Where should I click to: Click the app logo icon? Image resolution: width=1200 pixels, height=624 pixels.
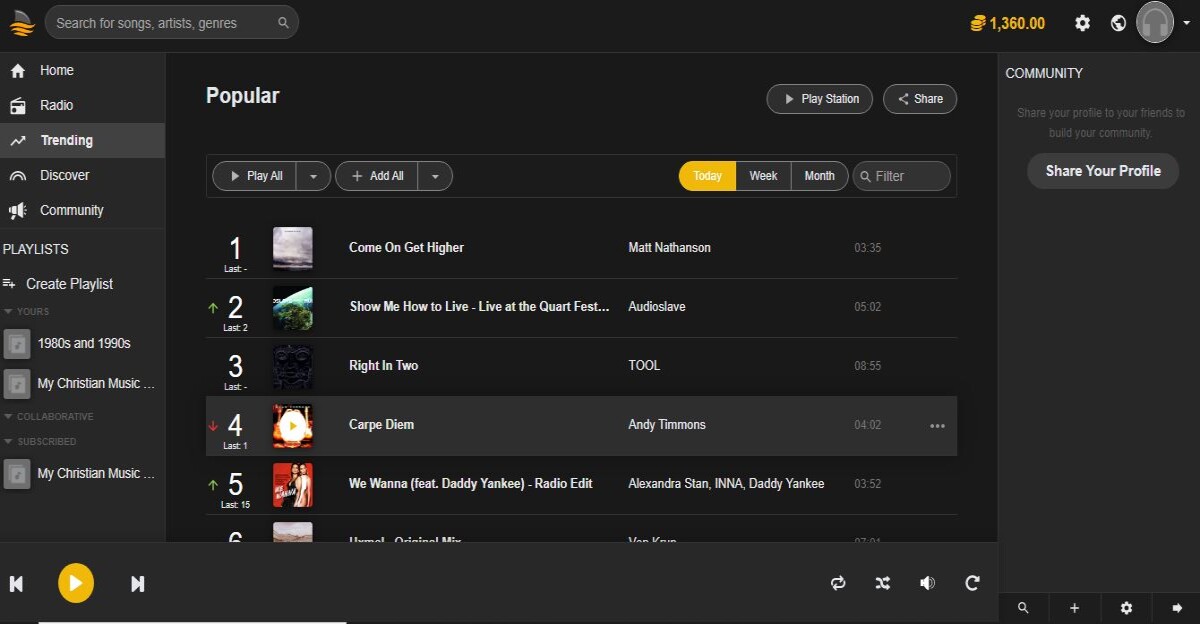[22, 22]
